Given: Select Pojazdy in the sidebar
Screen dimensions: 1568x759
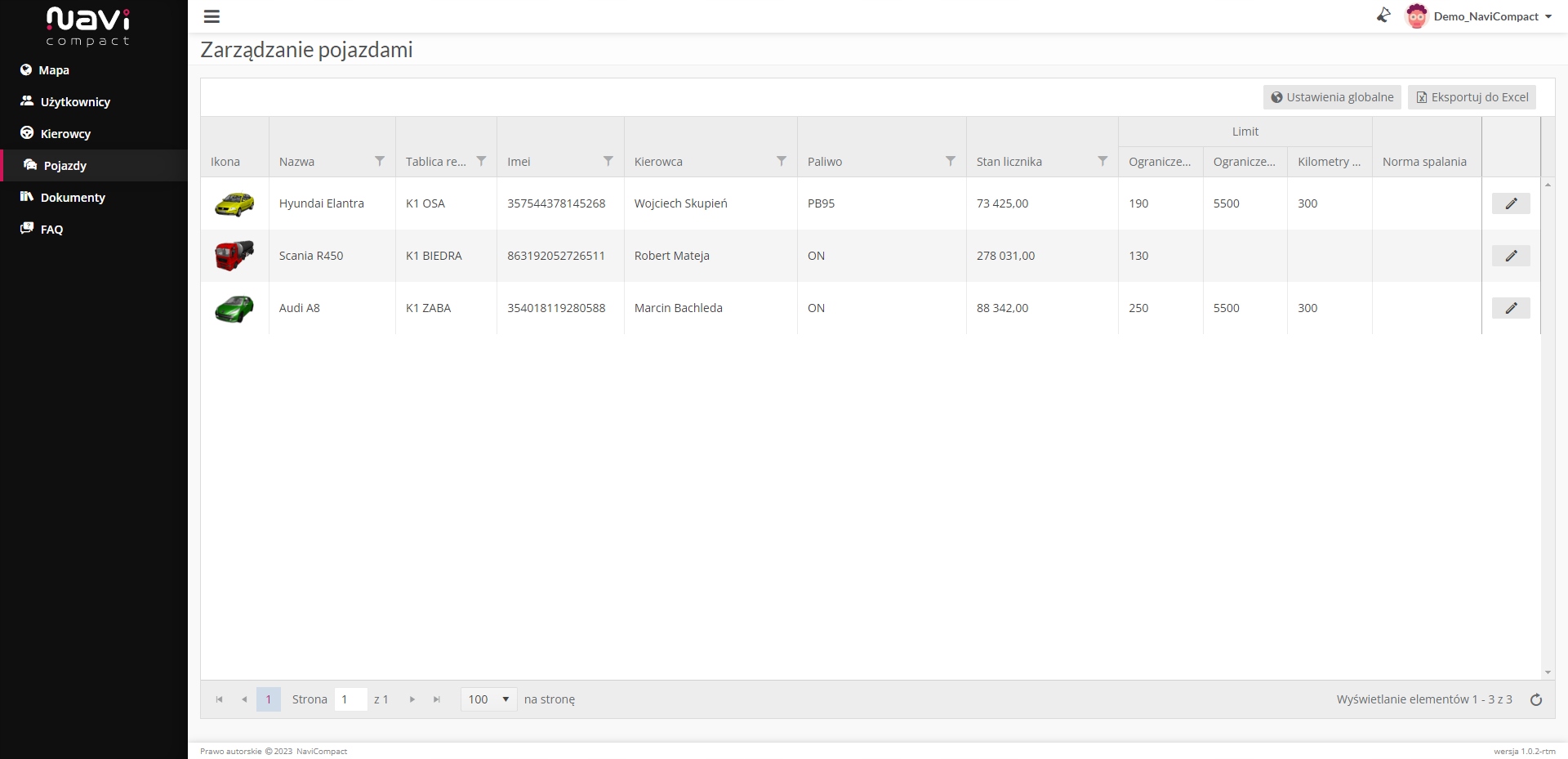Looking at the screenshot, I should 94,166.
